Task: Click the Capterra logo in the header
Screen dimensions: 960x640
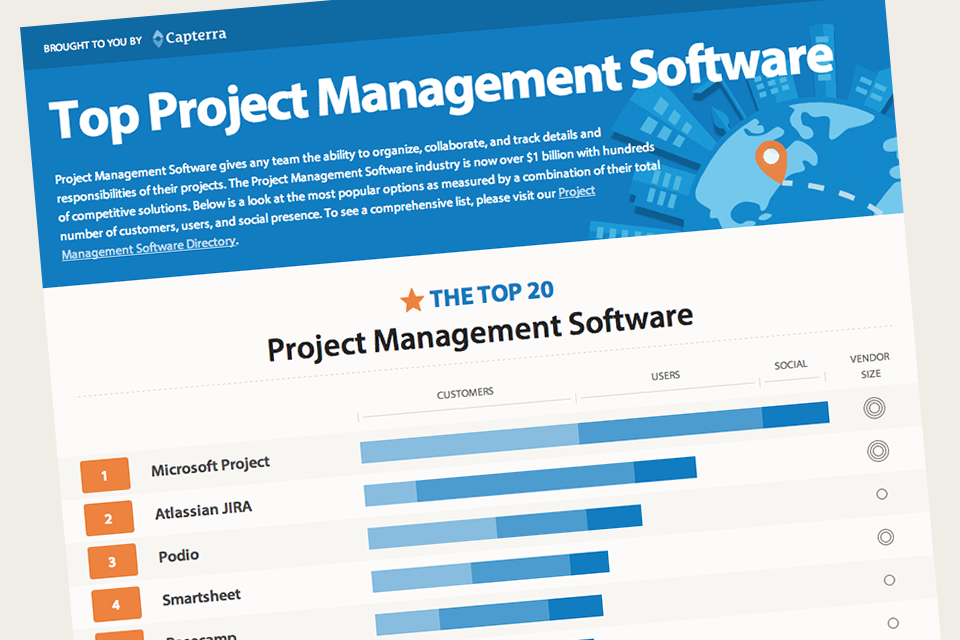Action: 189,37
